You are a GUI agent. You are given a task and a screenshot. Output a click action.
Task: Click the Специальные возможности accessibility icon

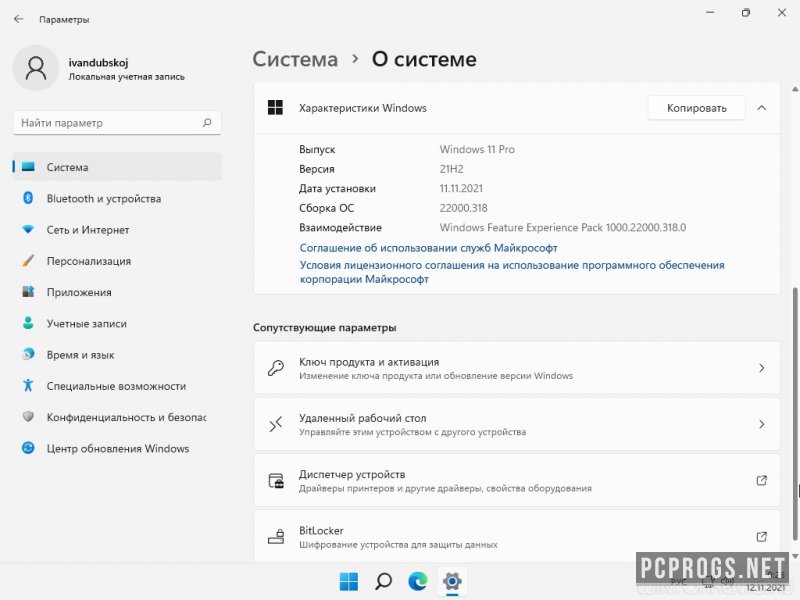coord(29,385)
